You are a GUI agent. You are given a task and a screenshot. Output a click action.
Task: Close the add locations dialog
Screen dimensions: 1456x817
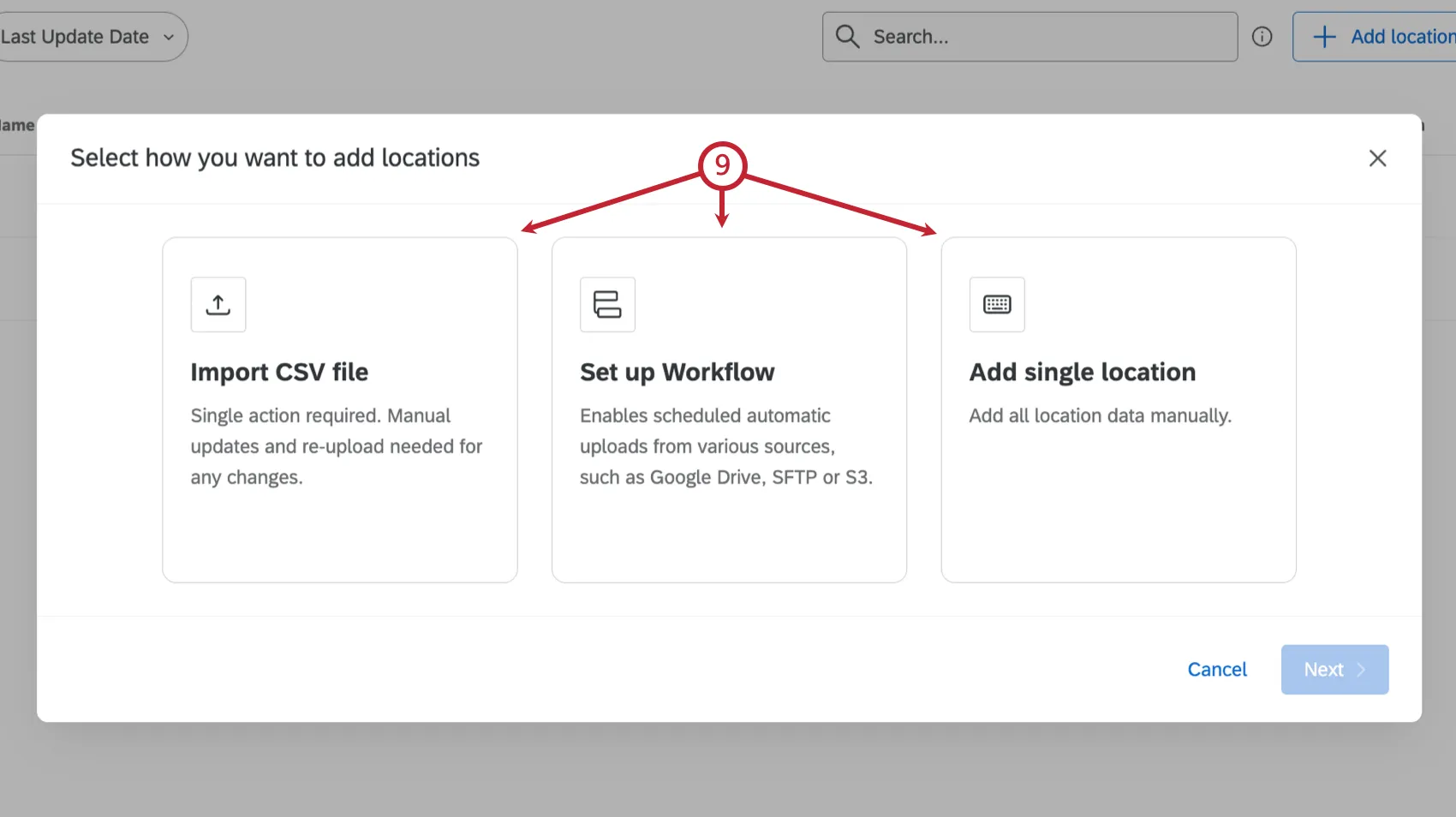pos(1377,158)
